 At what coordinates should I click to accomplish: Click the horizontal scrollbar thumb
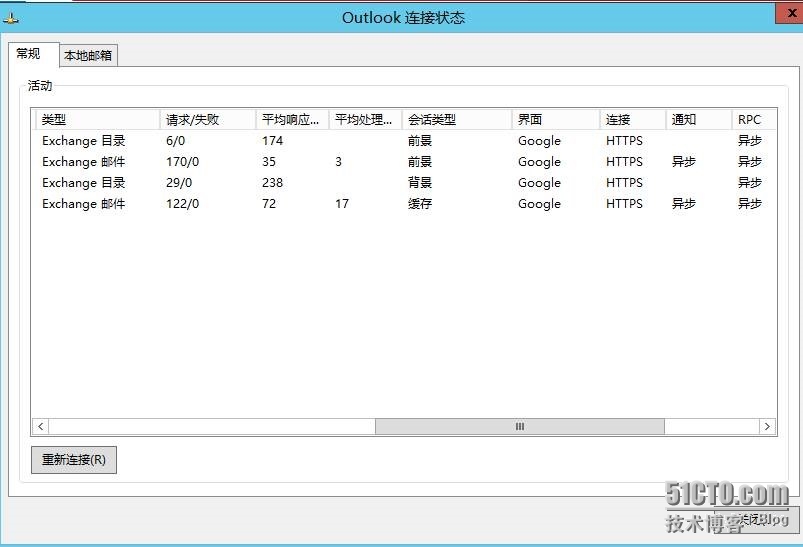pos(520,426)
